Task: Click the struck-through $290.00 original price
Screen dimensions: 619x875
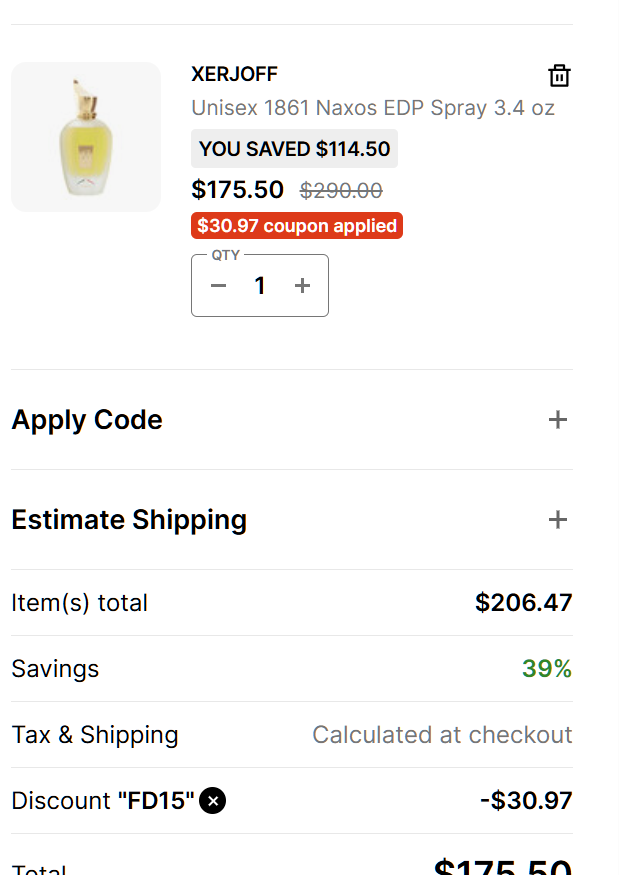Action: (x=341, y=190)
